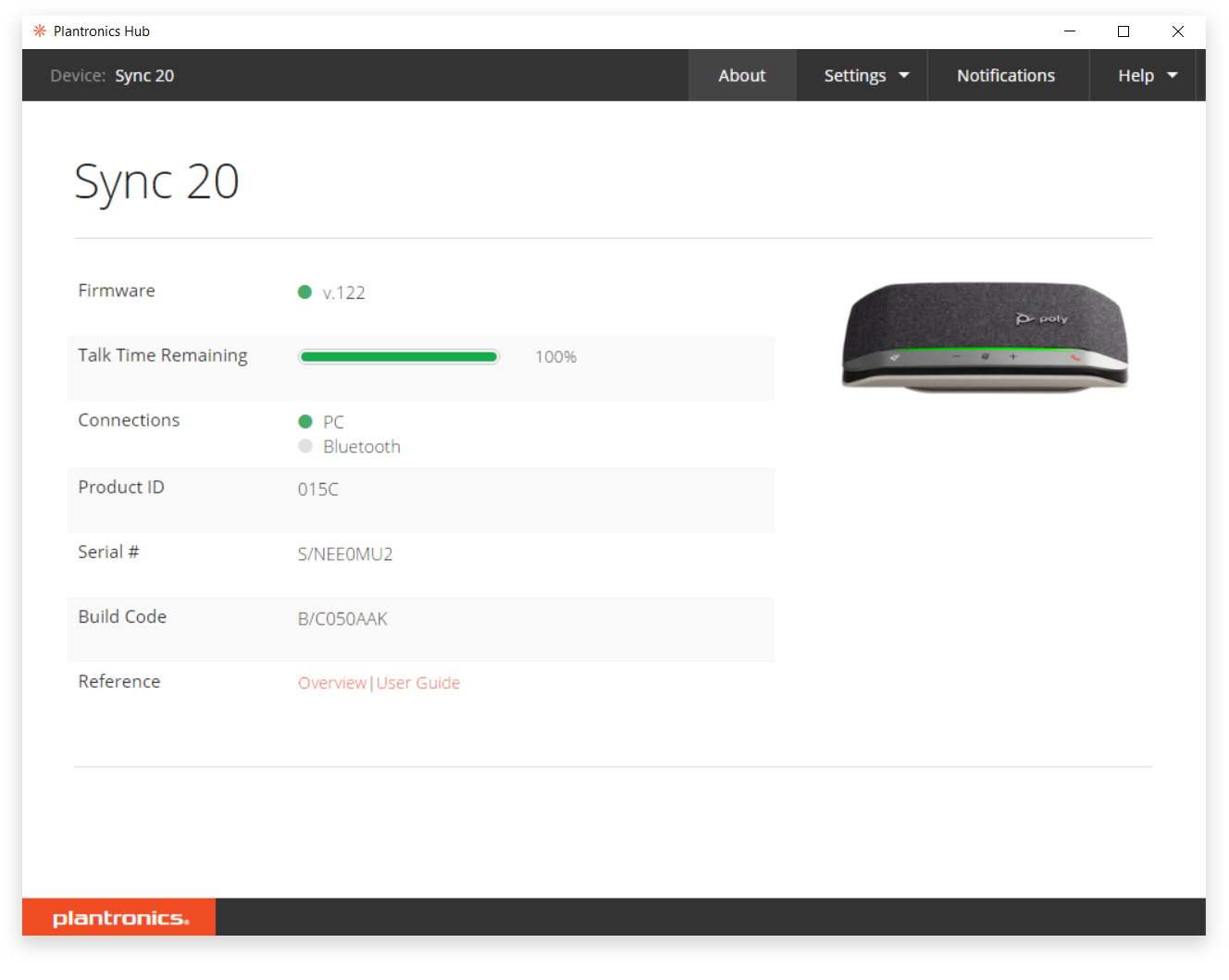Click the Sync 20 device name in header

coord(144,76)
